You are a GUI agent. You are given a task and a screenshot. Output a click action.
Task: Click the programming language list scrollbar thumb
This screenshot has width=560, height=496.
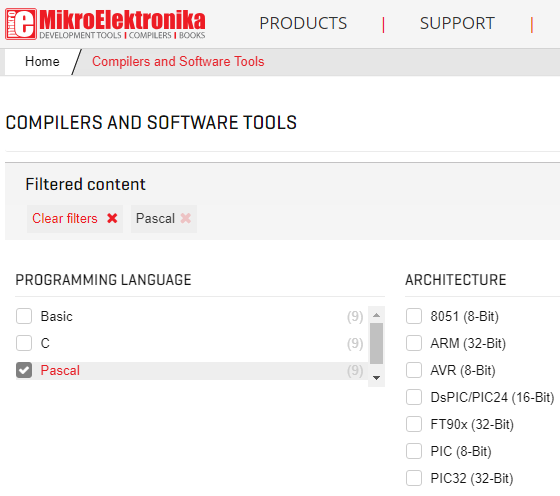(x=376, y=343)
